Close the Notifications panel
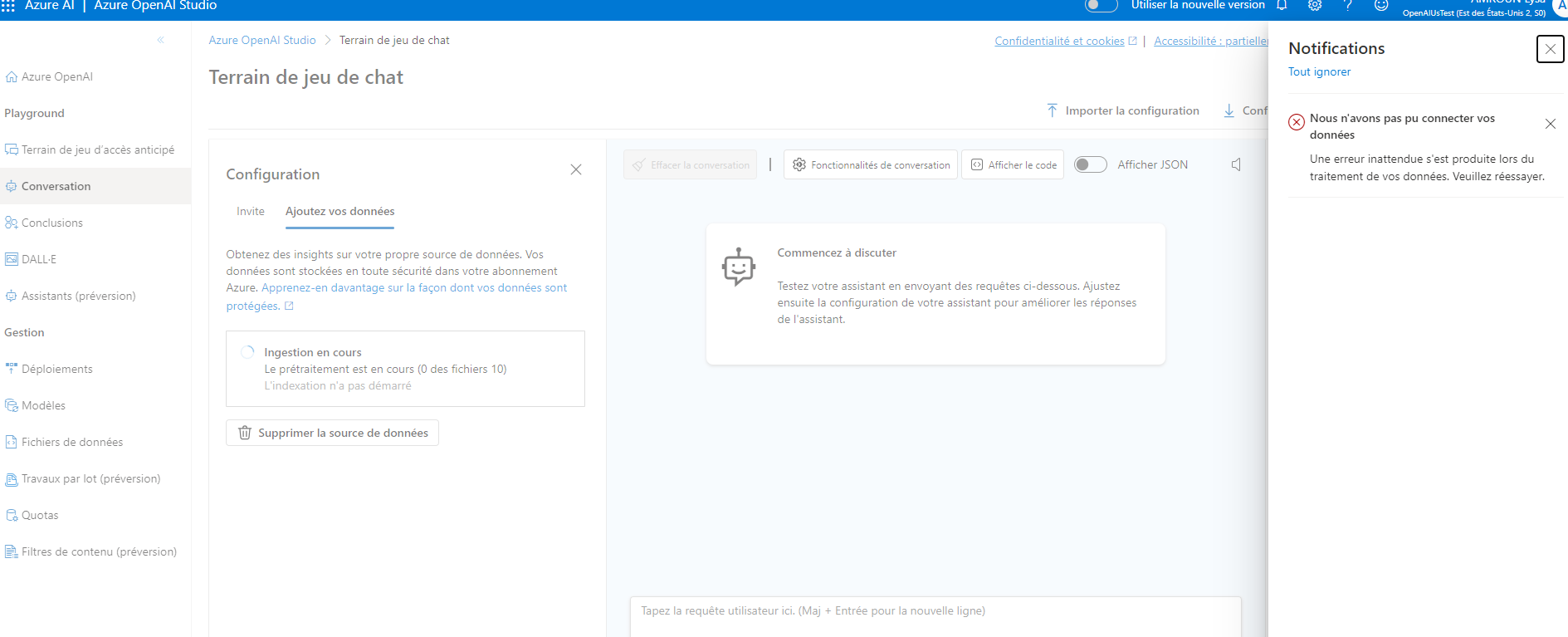 pos(1551,49)
